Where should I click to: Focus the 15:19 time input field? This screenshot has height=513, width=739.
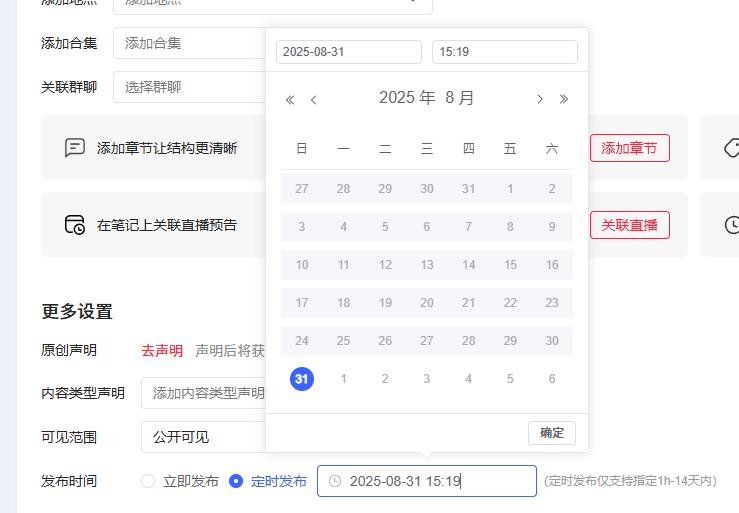point(505,52)
